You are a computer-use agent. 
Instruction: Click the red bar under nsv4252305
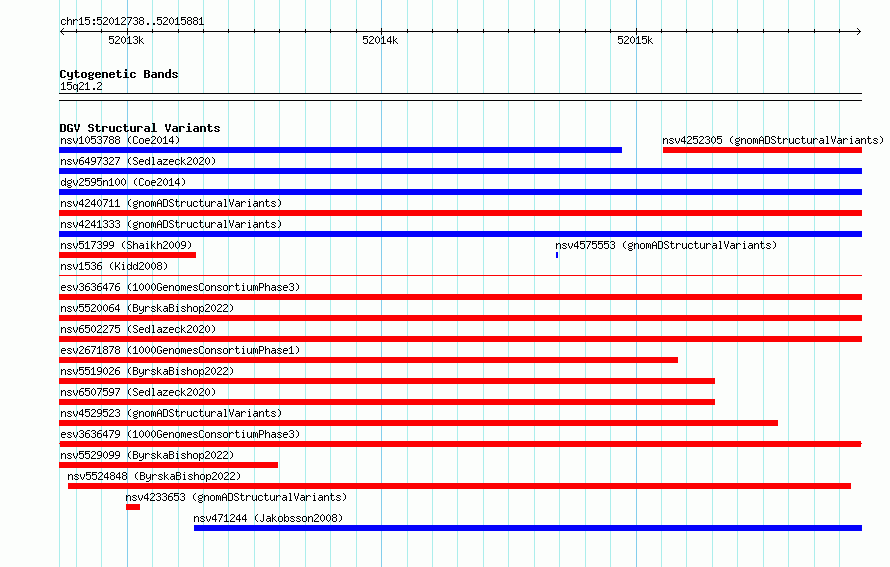(762, 150)
